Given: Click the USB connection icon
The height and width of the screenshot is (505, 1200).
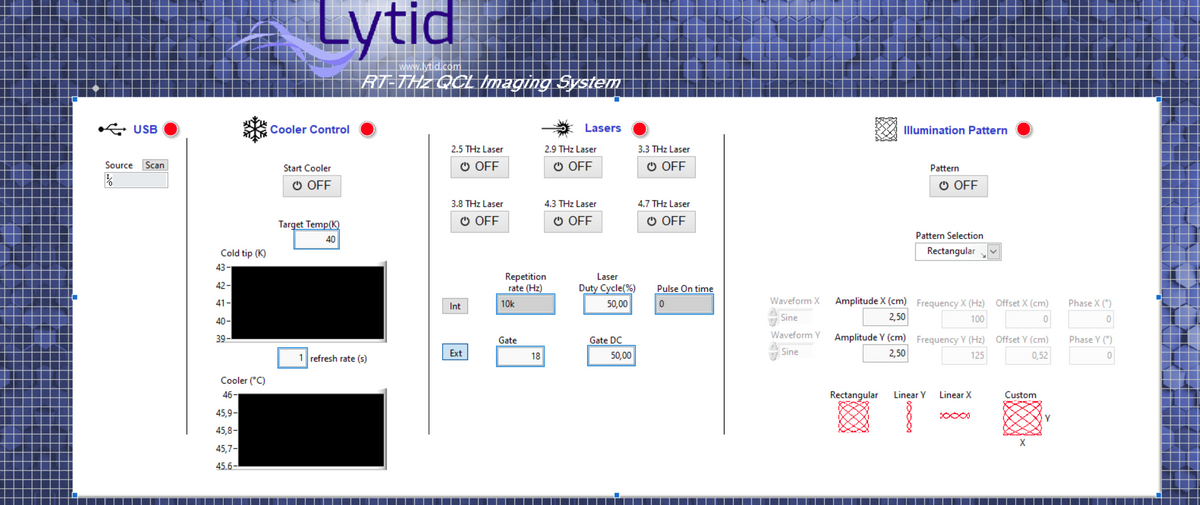Looking at the screenshot, I should click(x=112, y=129).
